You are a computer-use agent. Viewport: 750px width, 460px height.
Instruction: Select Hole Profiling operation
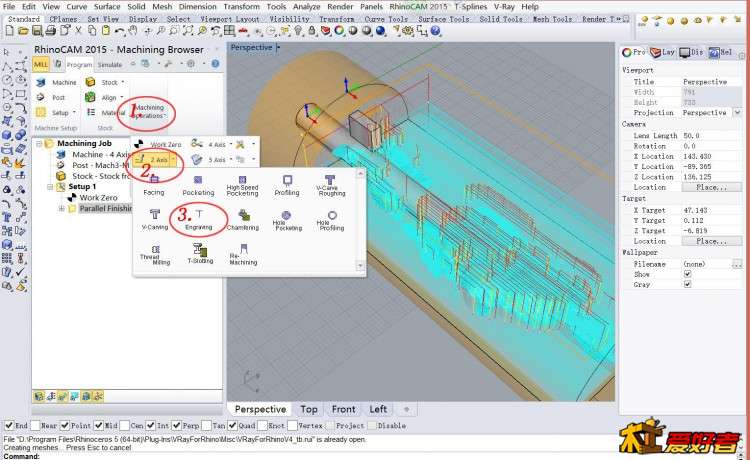331,221
